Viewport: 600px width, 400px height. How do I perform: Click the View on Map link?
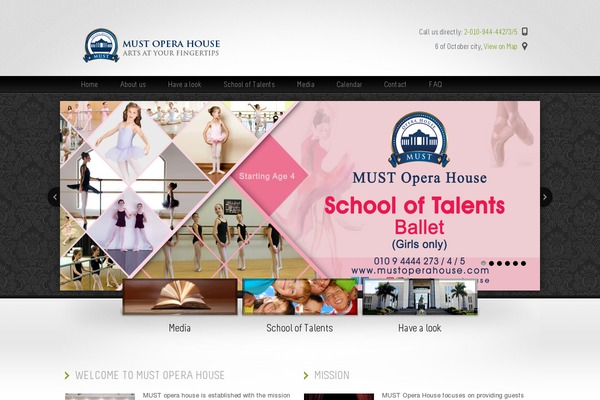click(x=501, y=46)
